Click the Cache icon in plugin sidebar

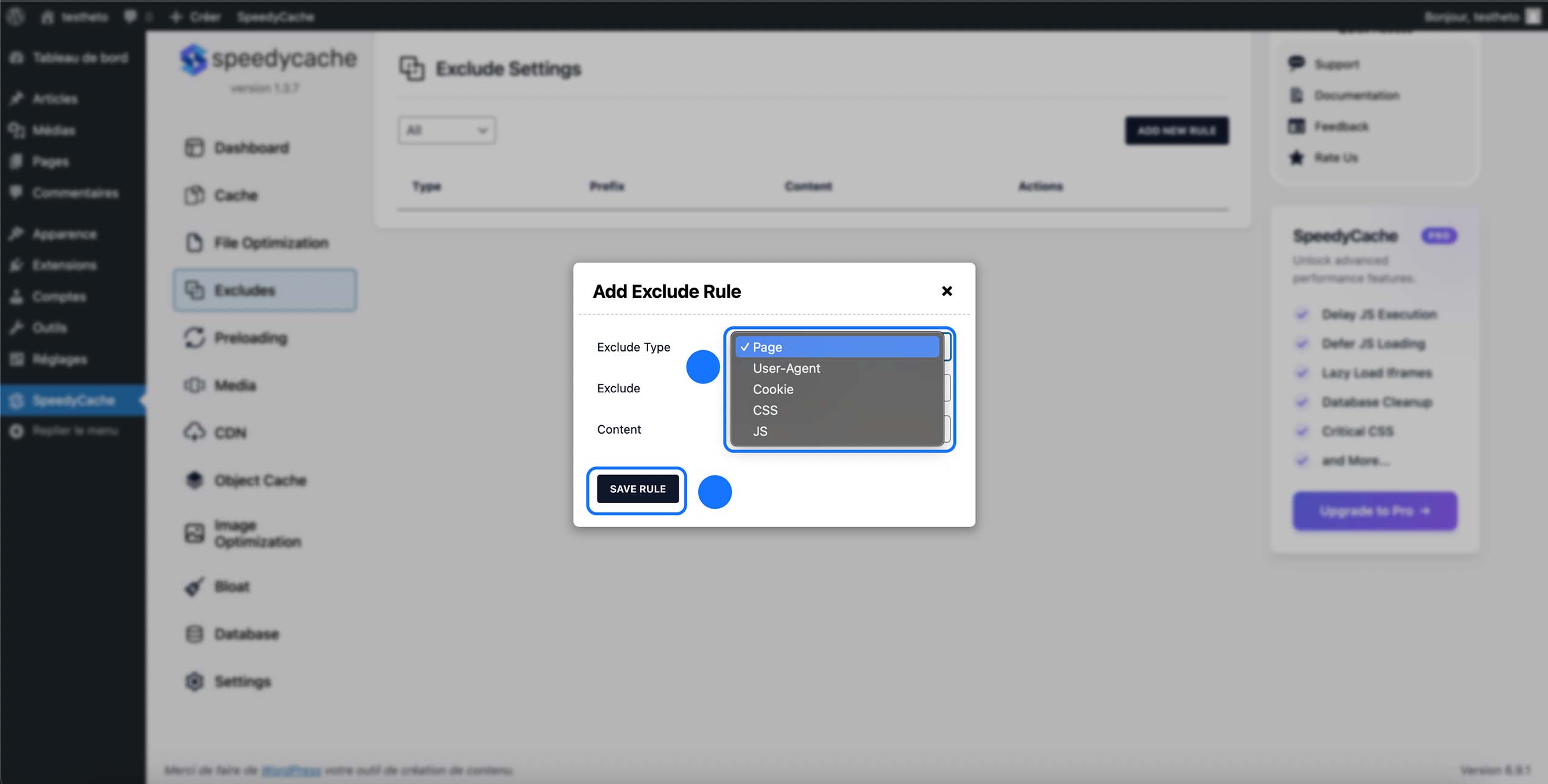[194, 195]
